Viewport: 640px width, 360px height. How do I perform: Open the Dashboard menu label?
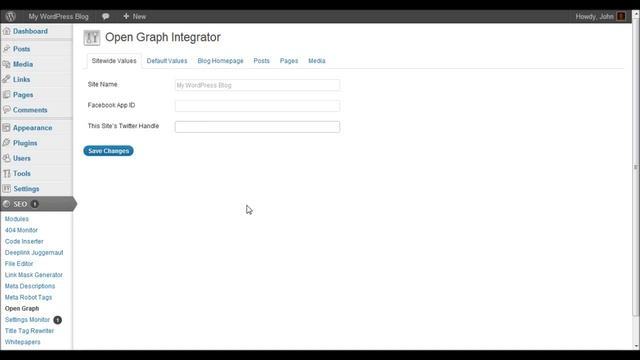tap(30, 31)
